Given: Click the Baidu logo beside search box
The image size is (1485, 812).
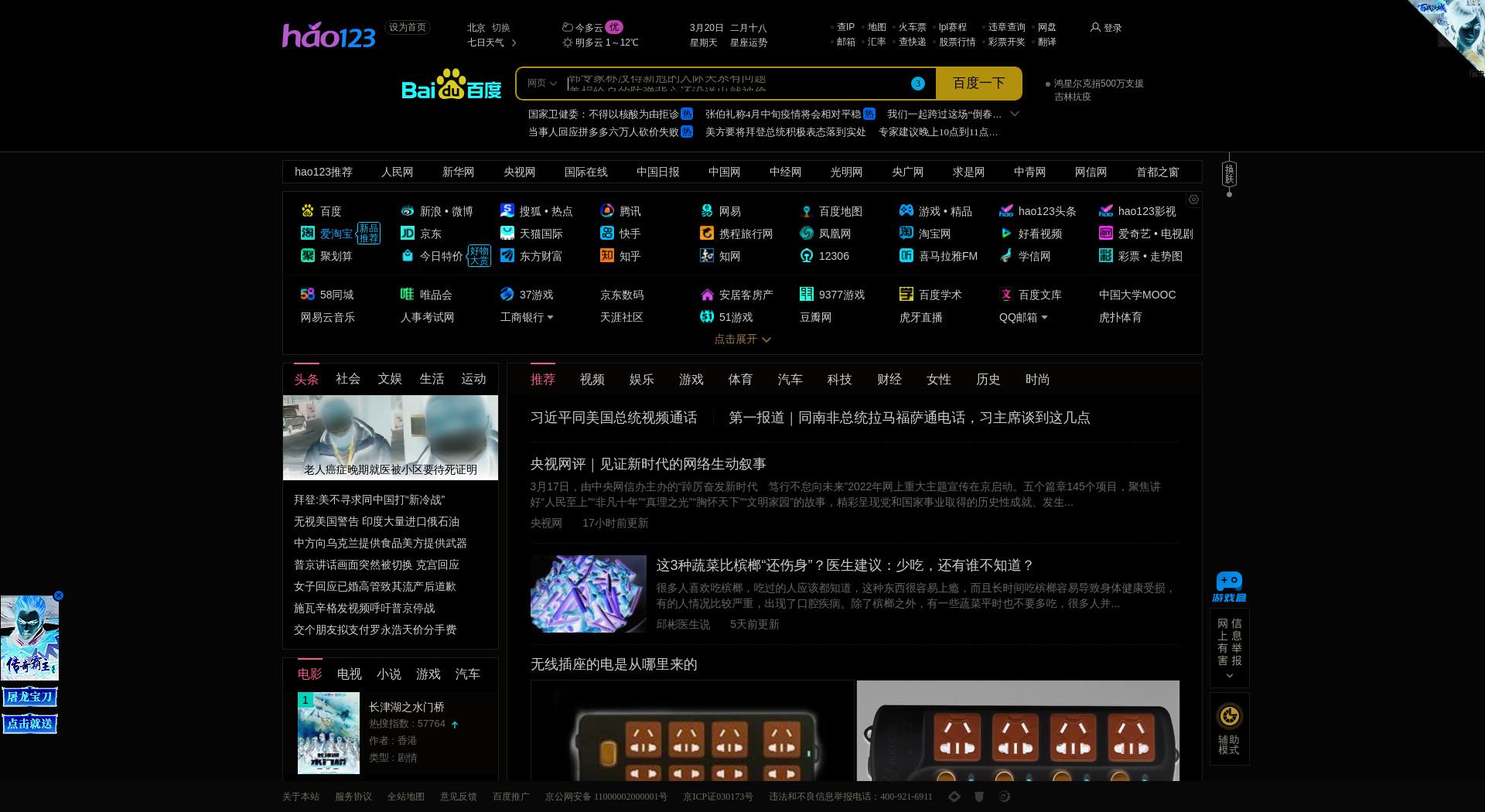Looking at the screenshot, I should (x=452, y=84).
